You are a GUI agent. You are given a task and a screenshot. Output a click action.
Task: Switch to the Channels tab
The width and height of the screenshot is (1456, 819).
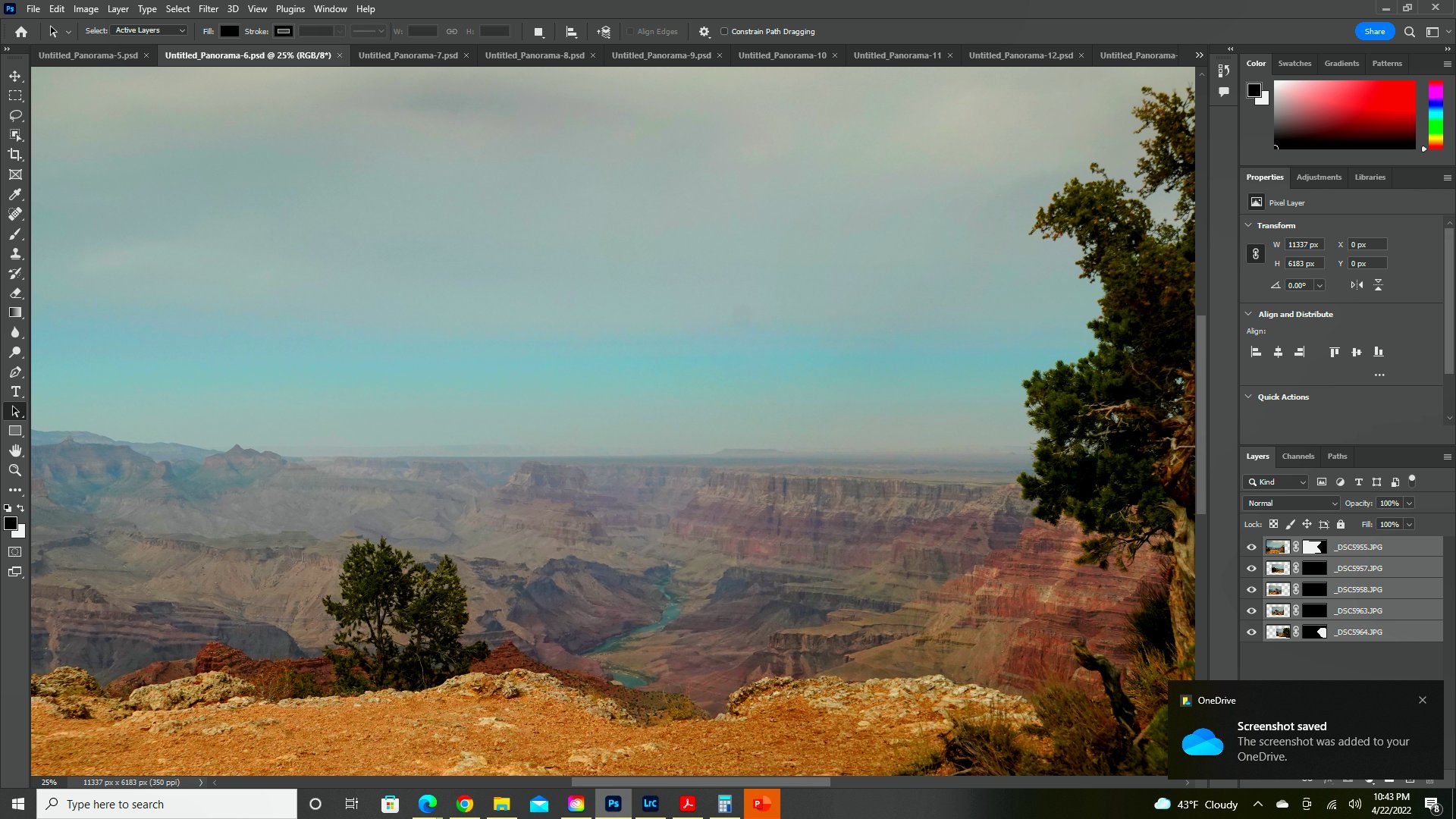point(1298,456)
